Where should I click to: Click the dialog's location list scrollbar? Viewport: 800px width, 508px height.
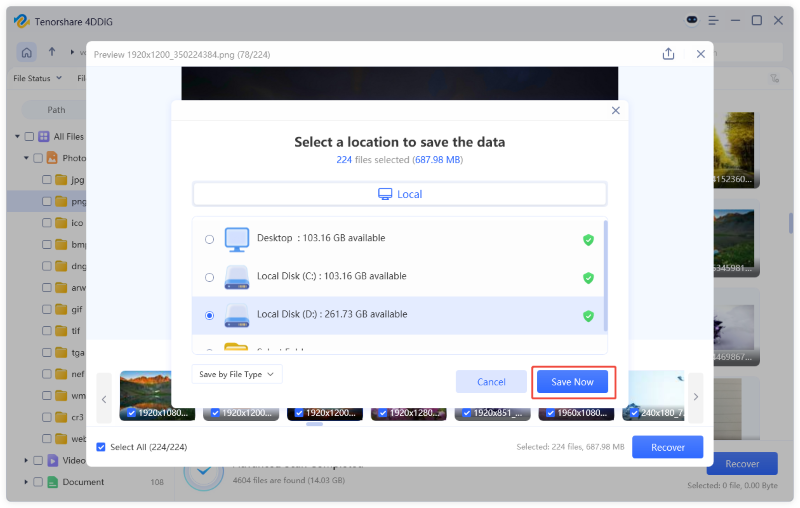[x=606, y=275]
